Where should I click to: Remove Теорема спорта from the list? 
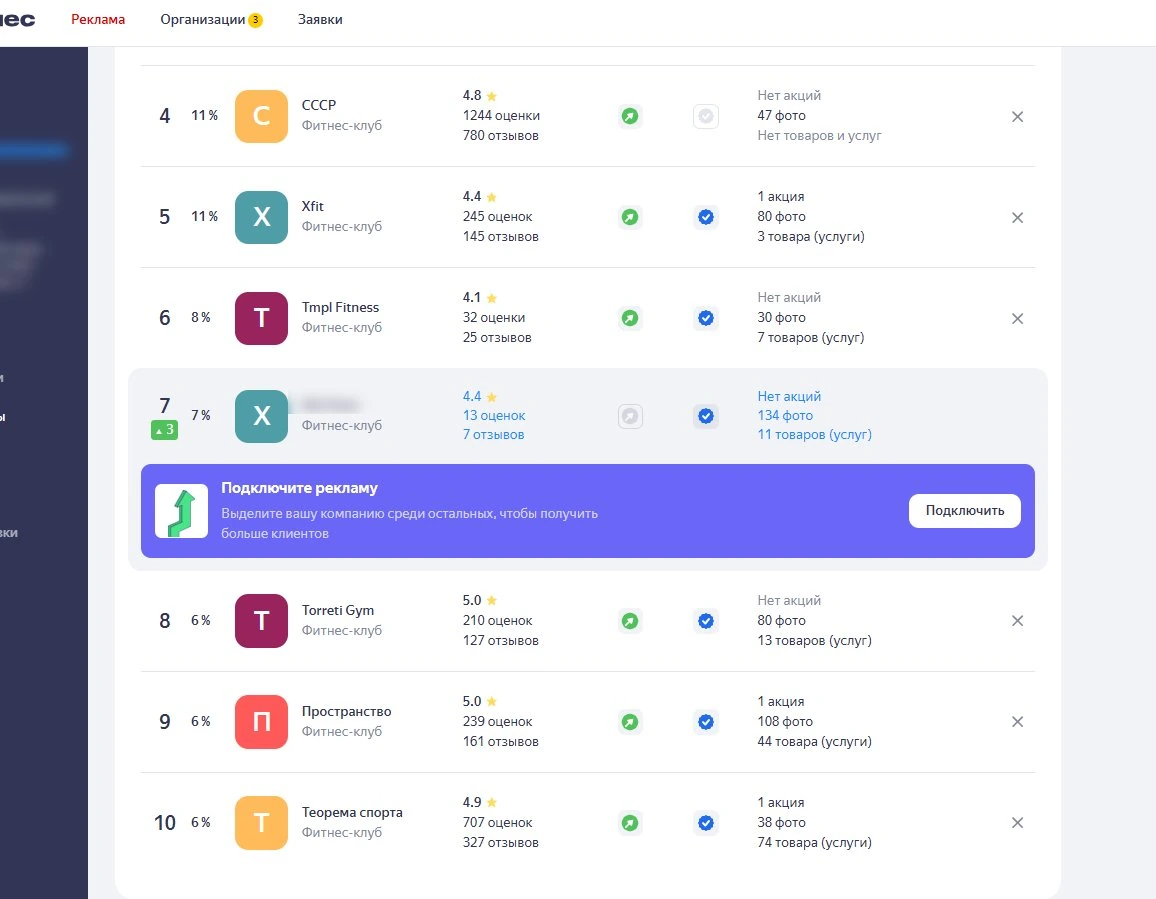(1017, 823)
